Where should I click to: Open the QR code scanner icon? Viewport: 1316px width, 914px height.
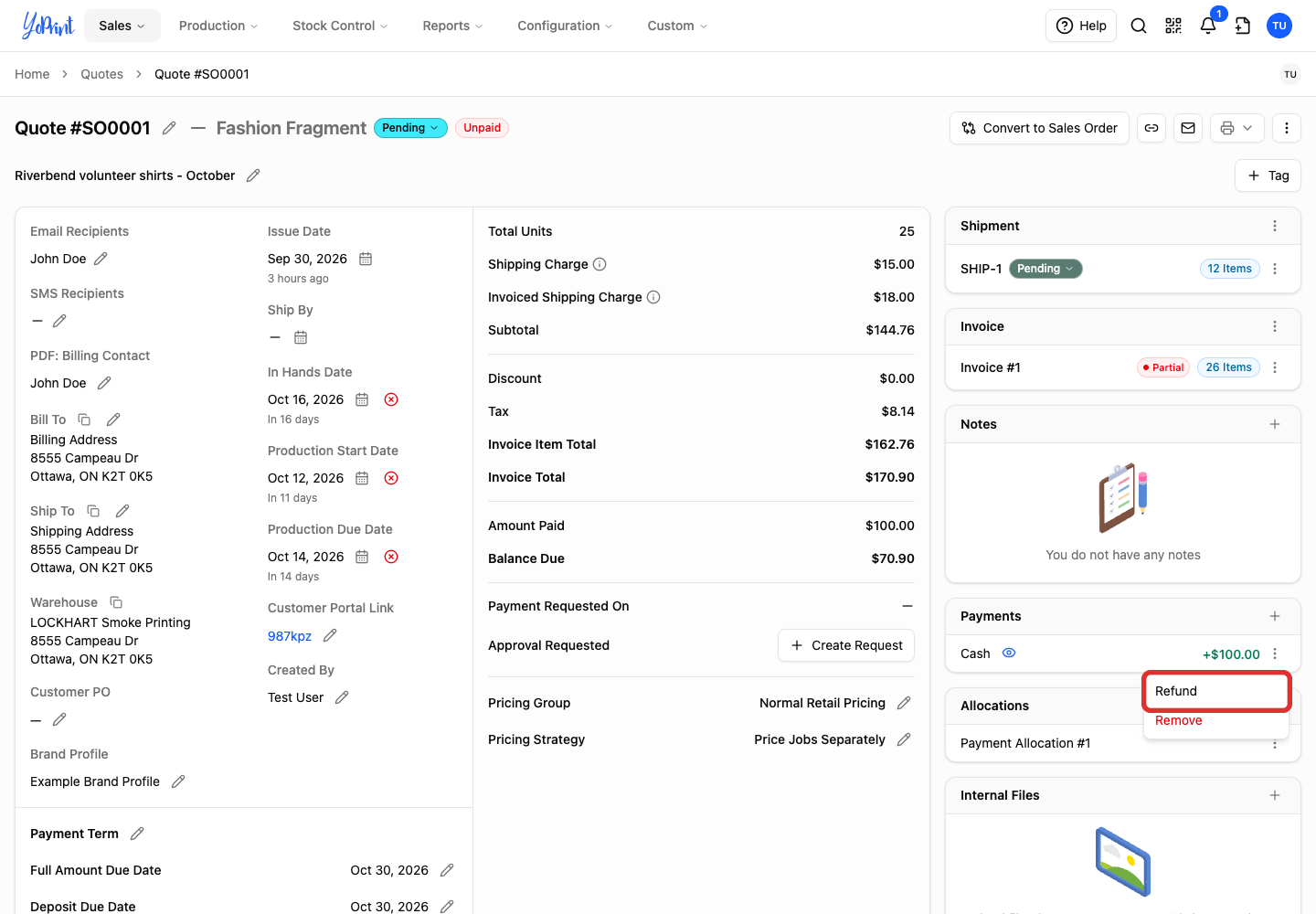point(1173,26)
